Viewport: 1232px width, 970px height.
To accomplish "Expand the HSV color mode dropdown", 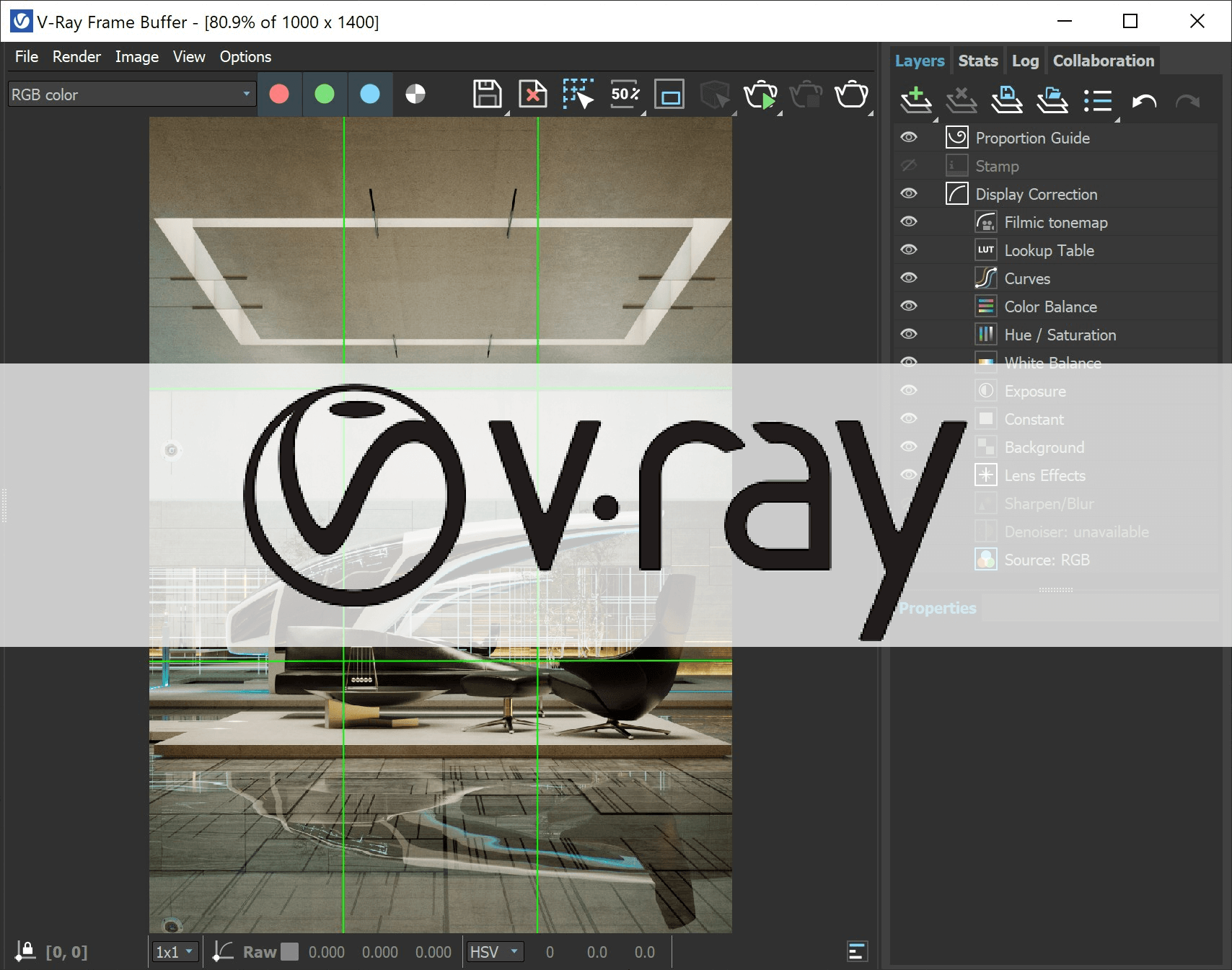I will coord(495,952).
